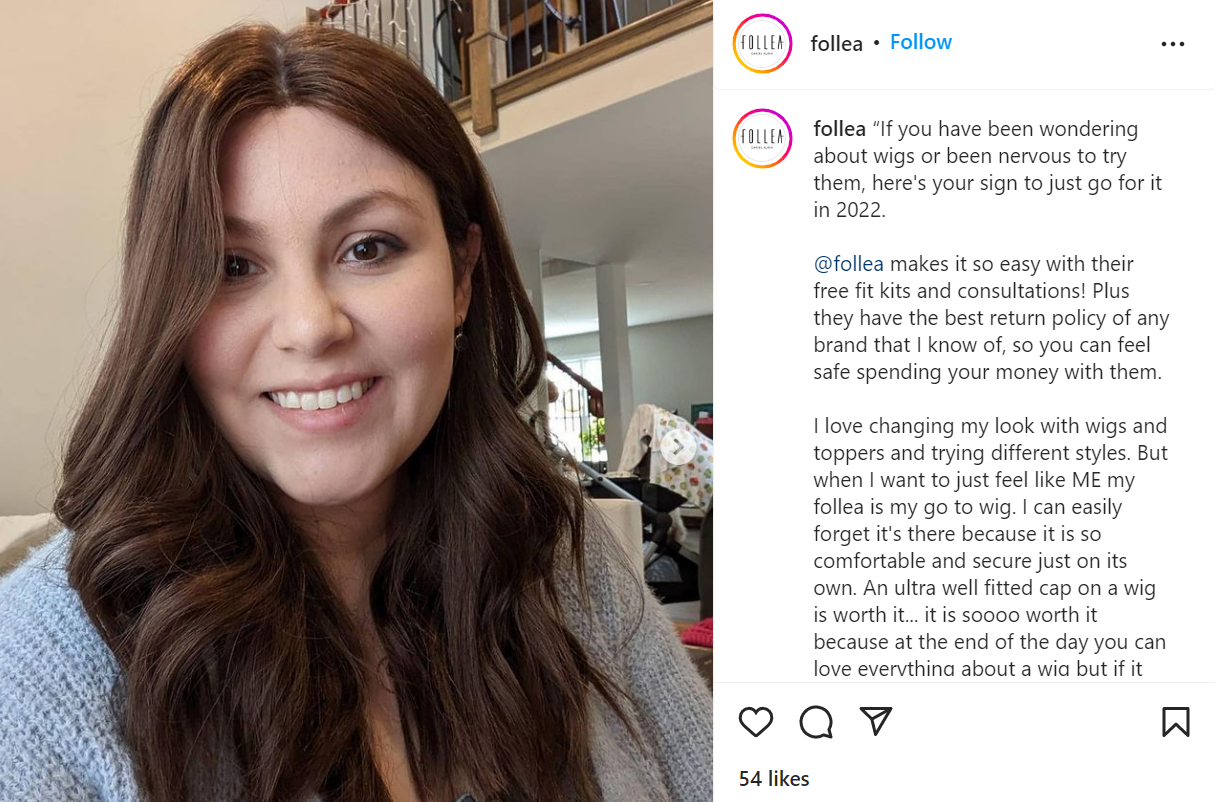Click the cut-off 'love everything about a wig' line
Image resolution: width=1216 pixels, height=802 pixels.
click(978, 669)
